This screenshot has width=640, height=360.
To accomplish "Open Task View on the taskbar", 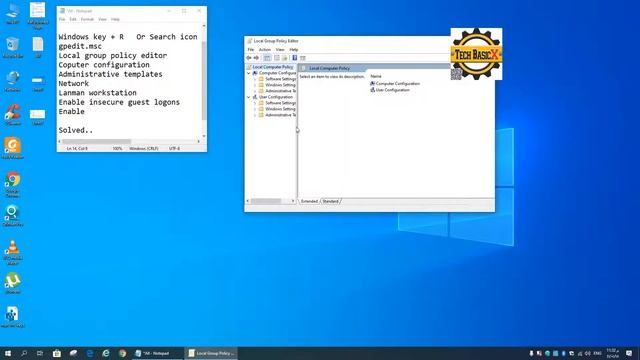I will [x=40, y=353].
